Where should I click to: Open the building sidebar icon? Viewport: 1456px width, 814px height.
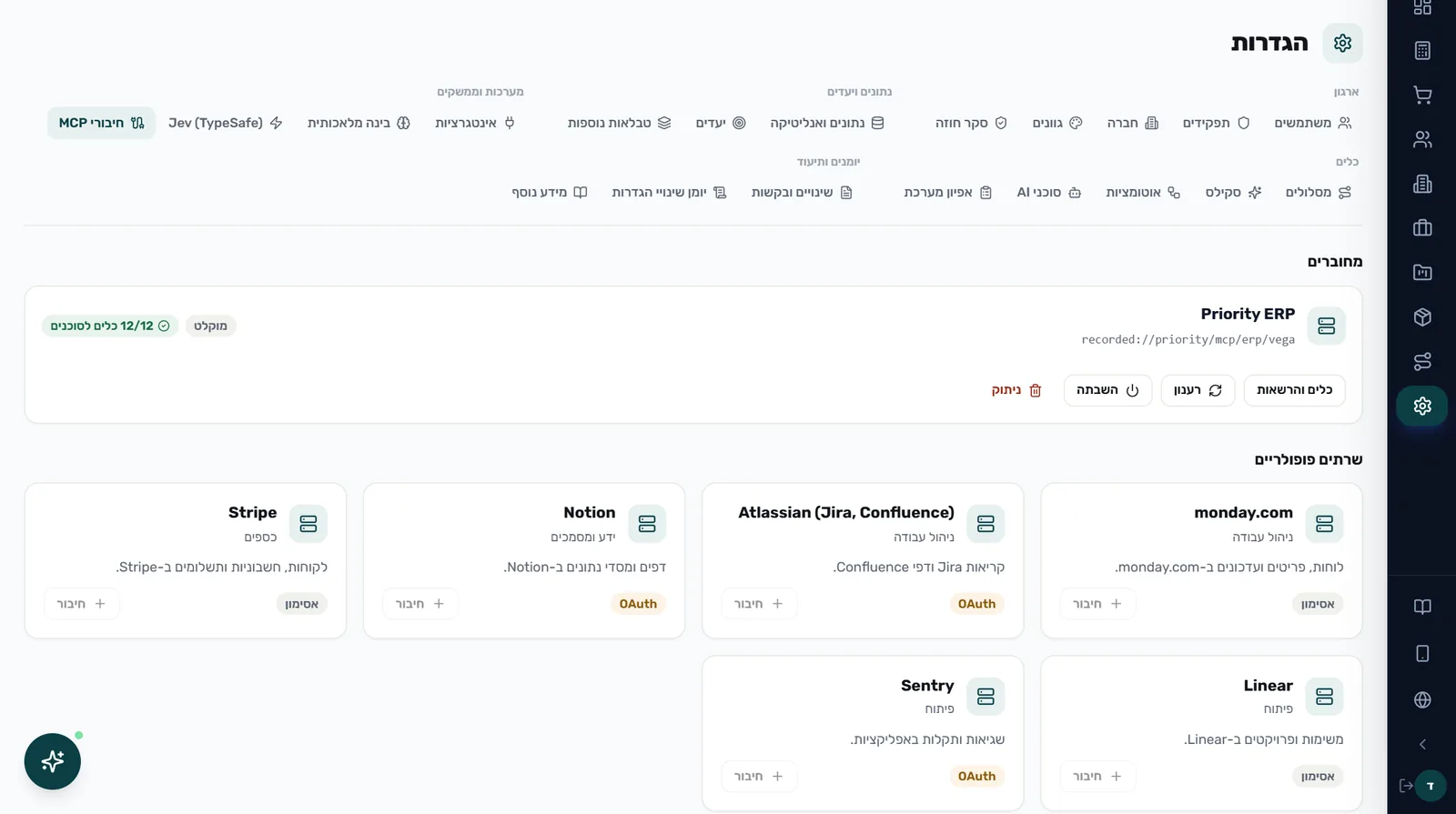[x=1422, y=184]
